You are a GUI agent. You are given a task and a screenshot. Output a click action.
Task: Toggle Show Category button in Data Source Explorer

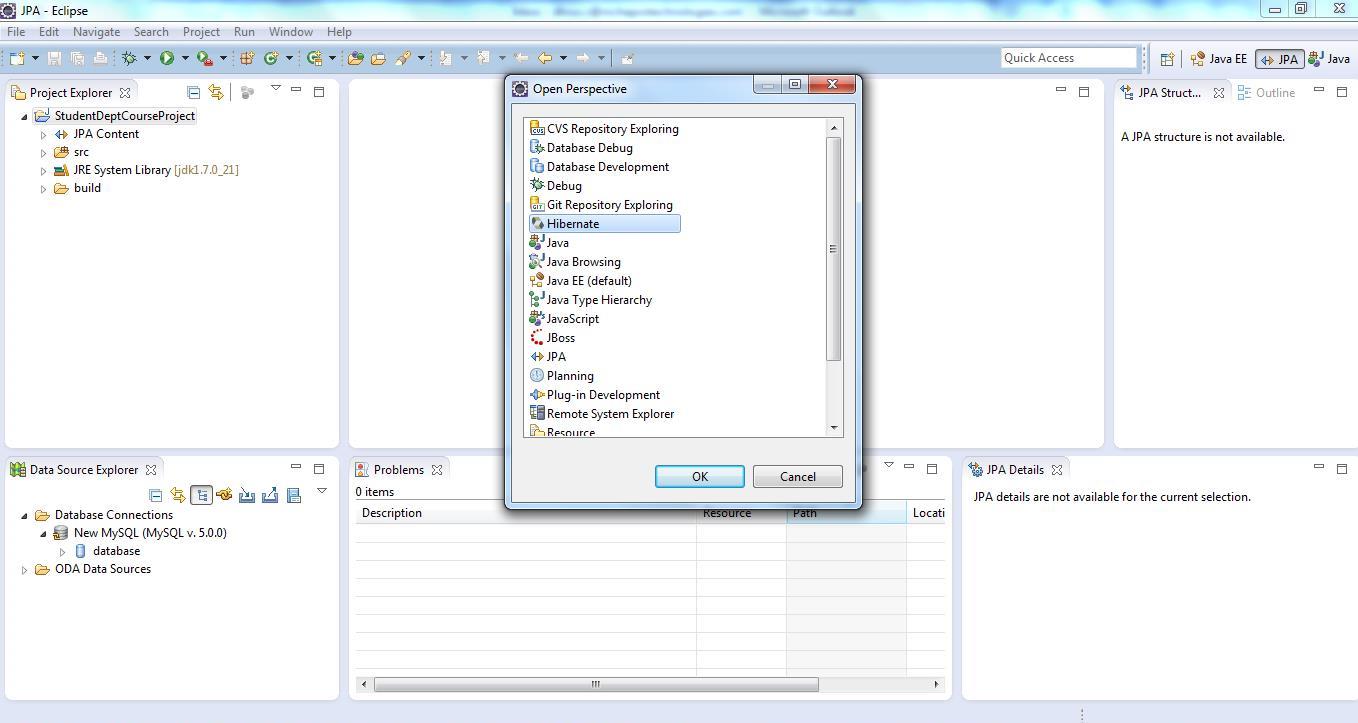click(201, 495)
